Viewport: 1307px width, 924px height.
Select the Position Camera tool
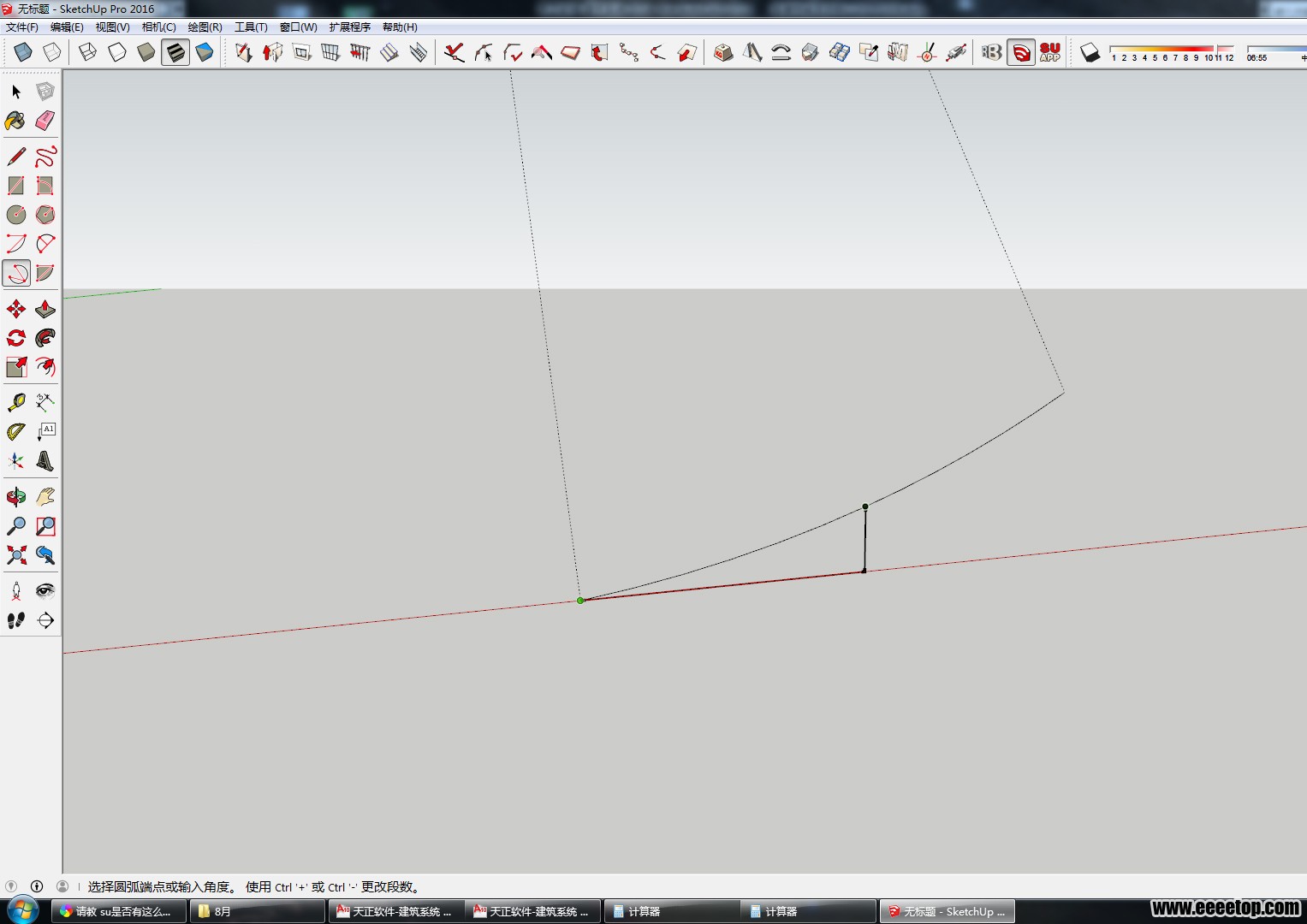[16, 591]
